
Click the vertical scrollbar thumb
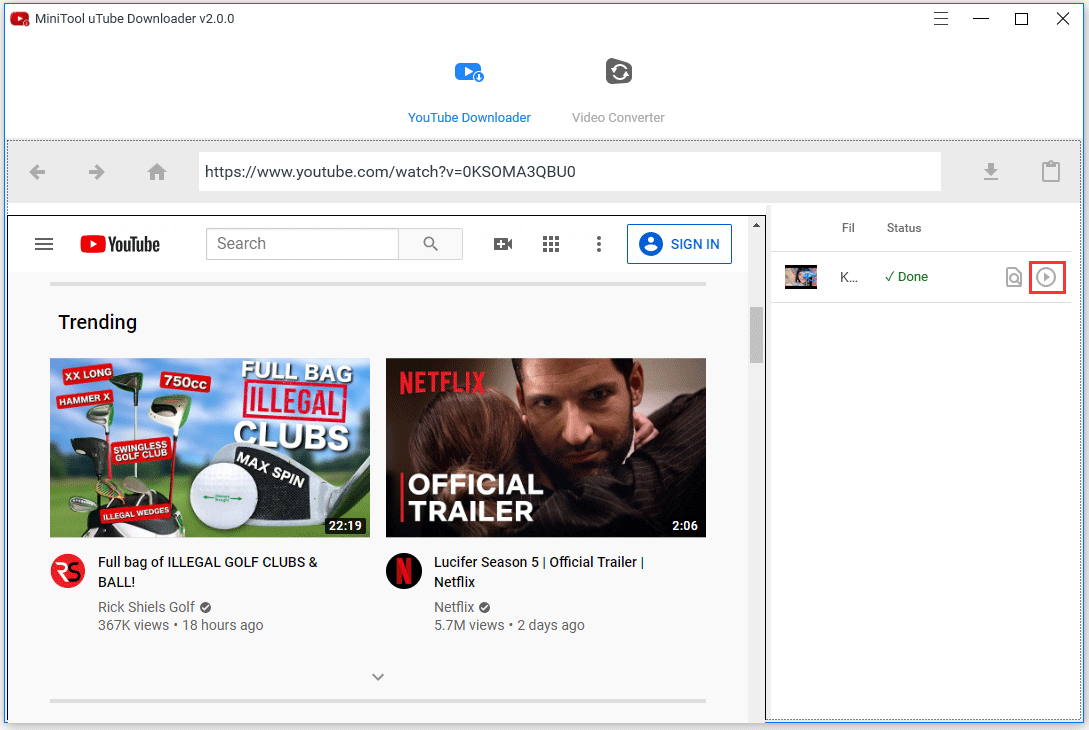click(756, 335)
